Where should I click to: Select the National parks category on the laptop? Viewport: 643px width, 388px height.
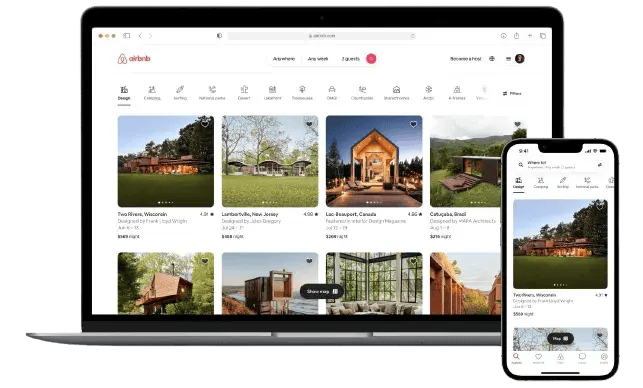click(212, 93)
